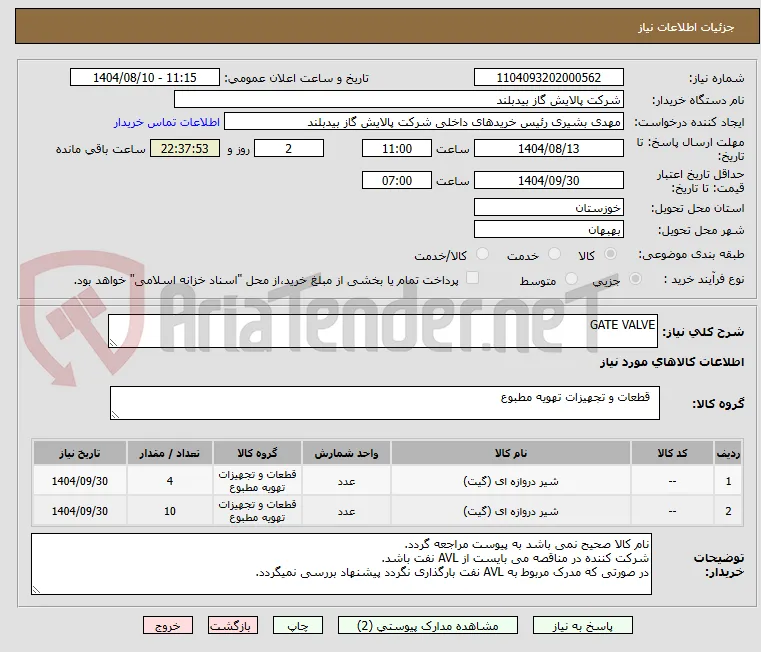Screen dimensions: 761x652
Task: Click the 'ردیف' column header
Action: point(728,453)
